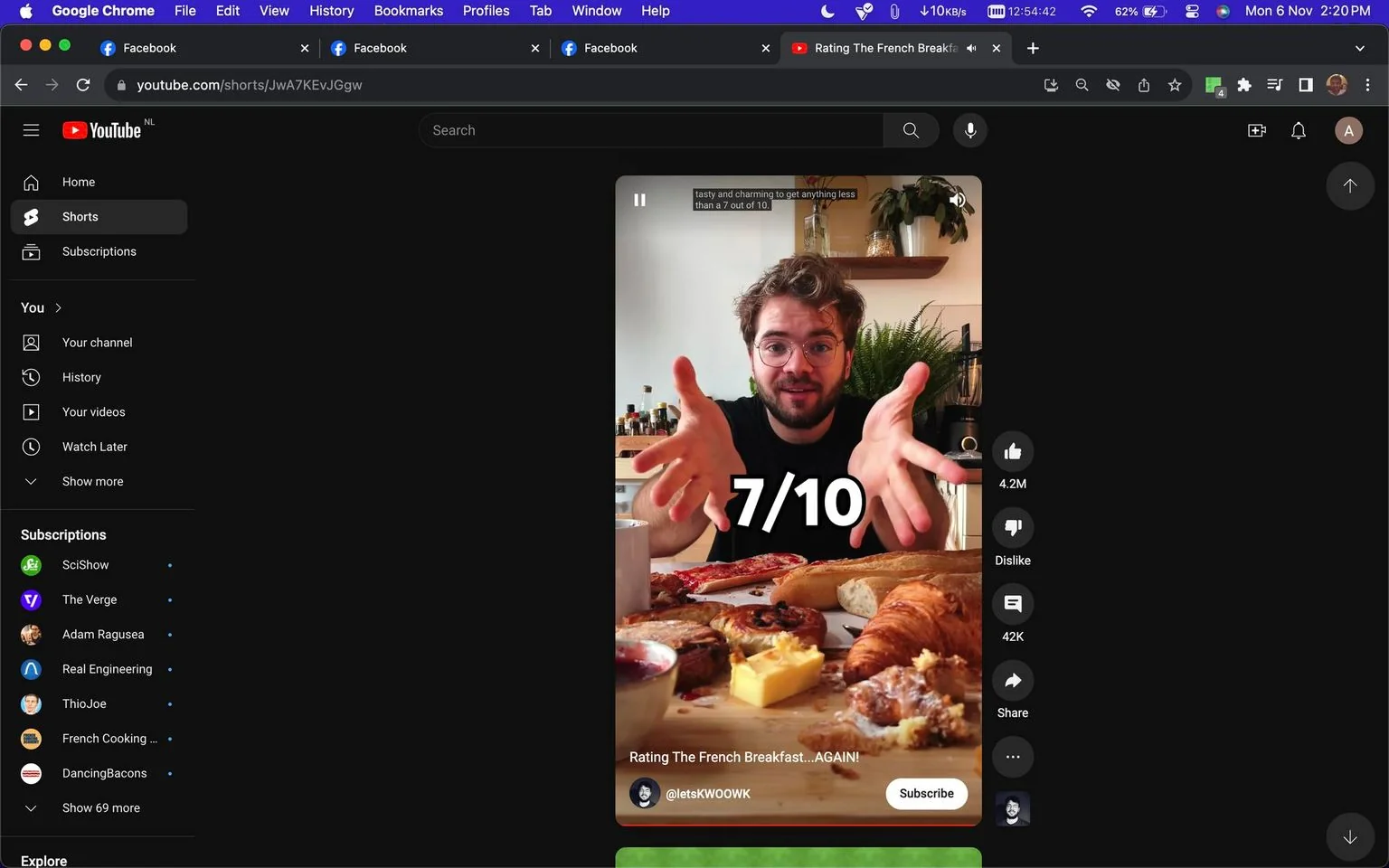Screen dimensions: 1389x868
Task: Open the History menu in menu bar
Action: point(331,11)
